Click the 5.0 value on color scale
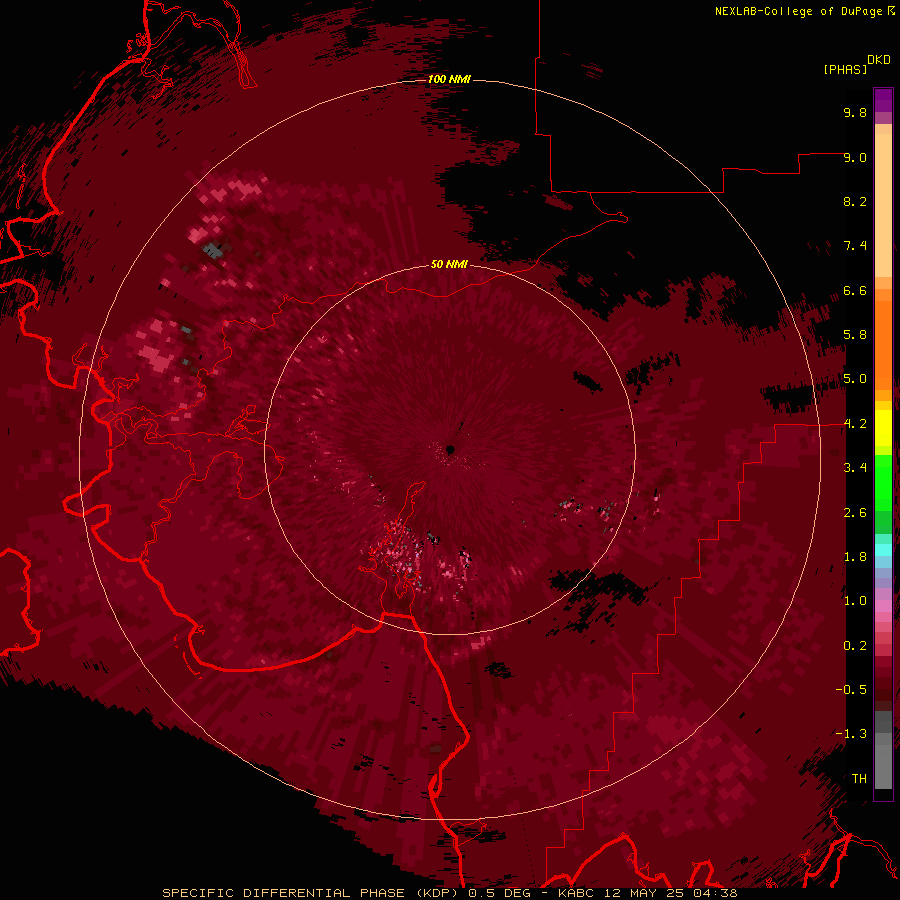 855,379
